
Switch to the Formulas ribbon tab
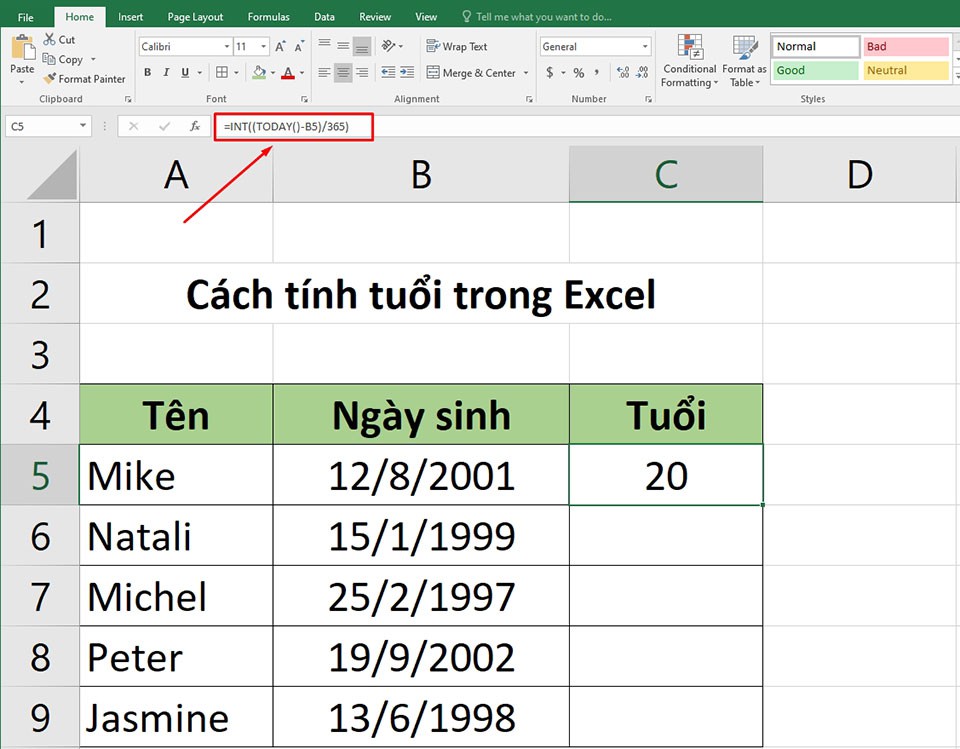(x=268, y=16)
